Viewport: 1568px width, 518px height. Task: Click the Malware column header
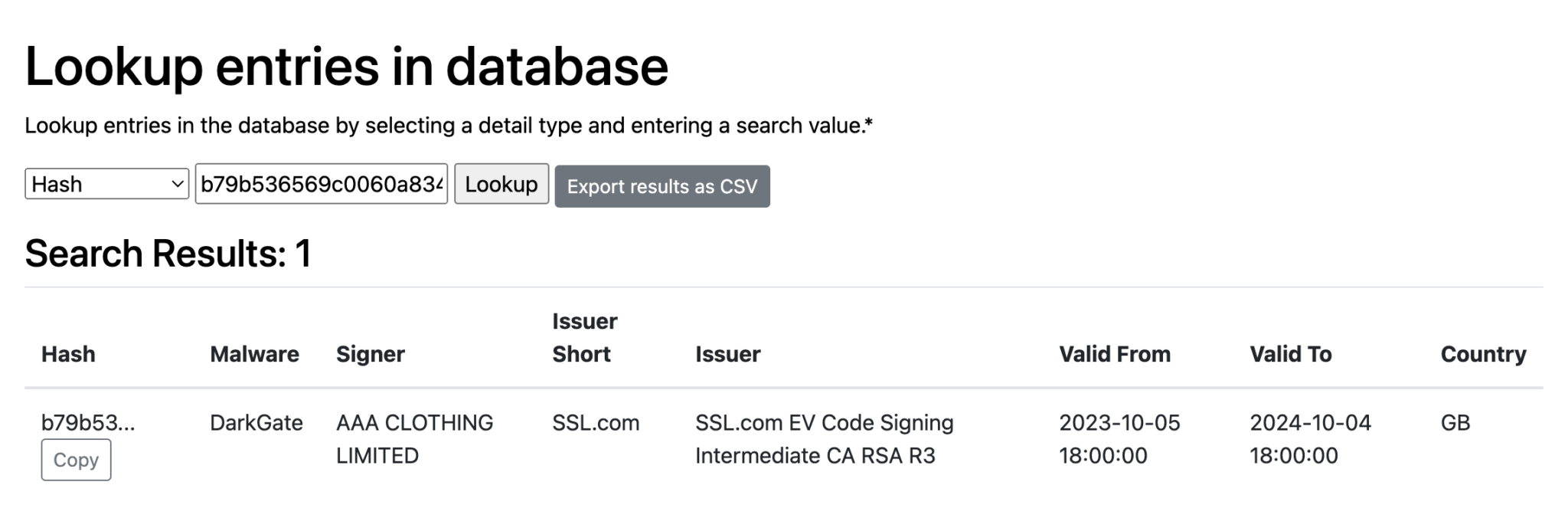(254, 354)
